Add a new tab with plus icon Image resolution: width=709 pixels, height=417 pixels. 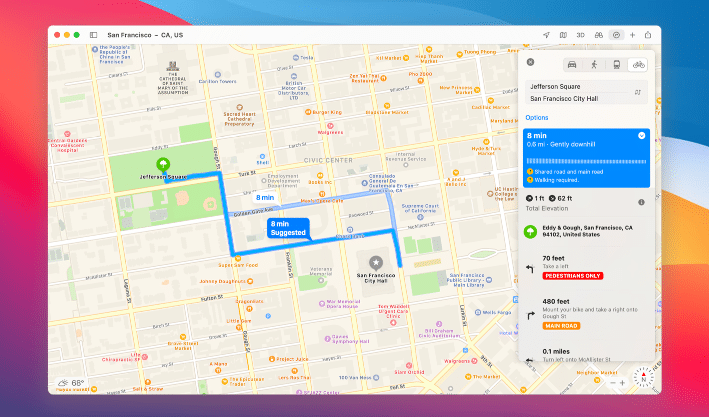click(x=632, y=34)
